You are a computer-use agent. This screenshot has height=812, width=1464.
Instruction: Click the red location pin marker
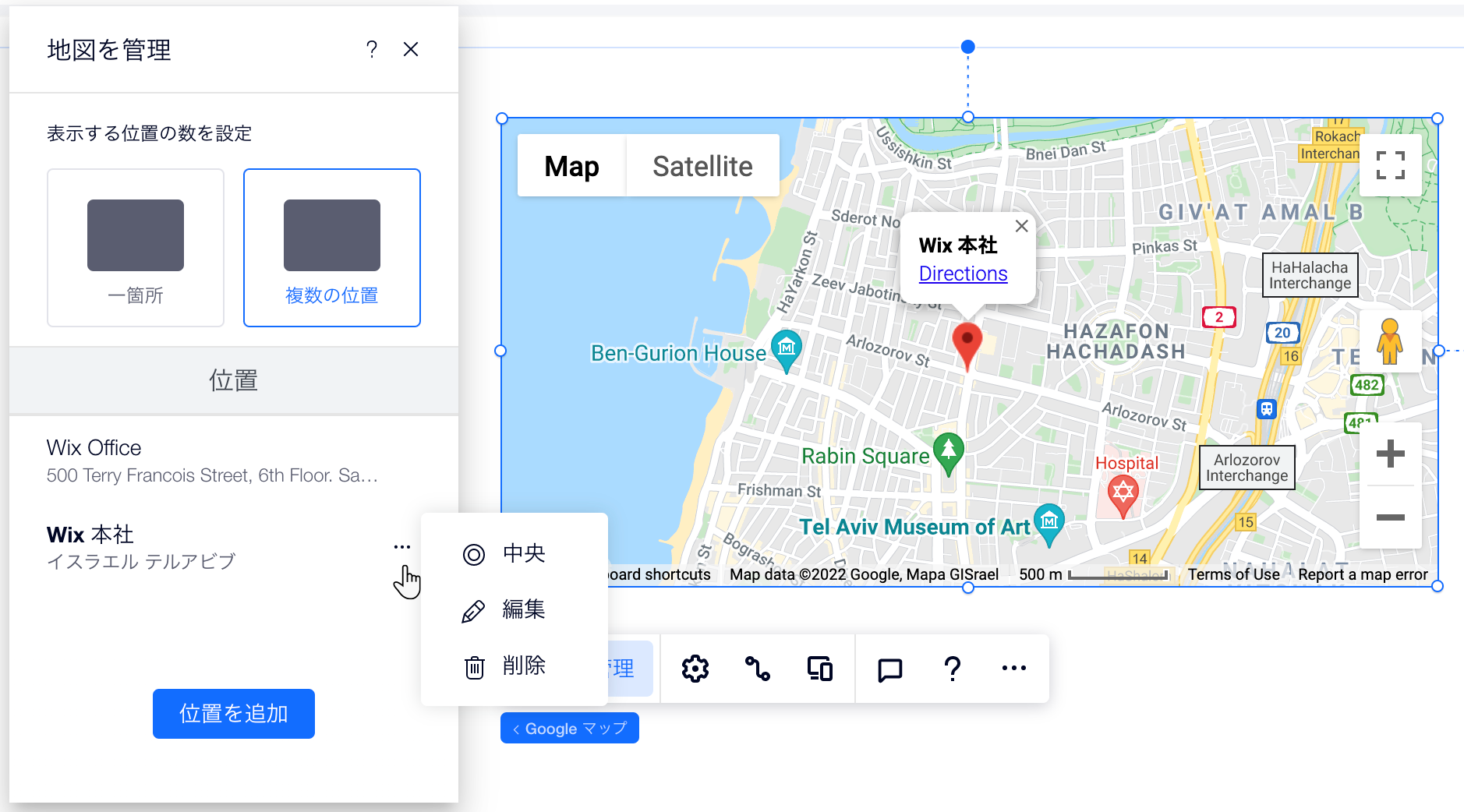coord(967,347)
